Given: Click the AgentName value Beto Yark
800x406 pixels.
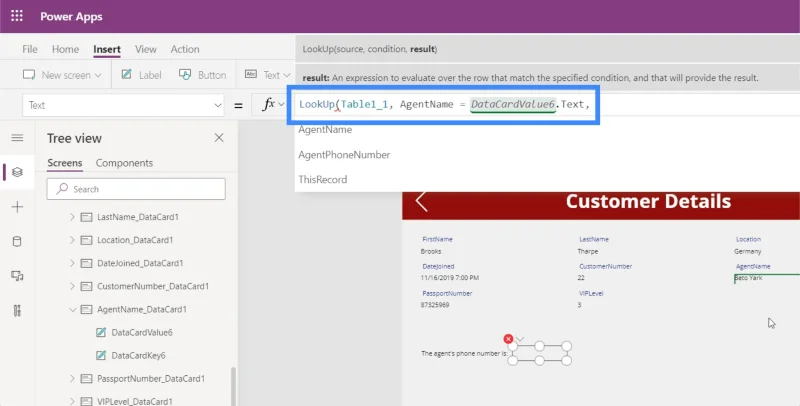Looking at the screenshot, I should pyautogui.click(x=748, y=278).
